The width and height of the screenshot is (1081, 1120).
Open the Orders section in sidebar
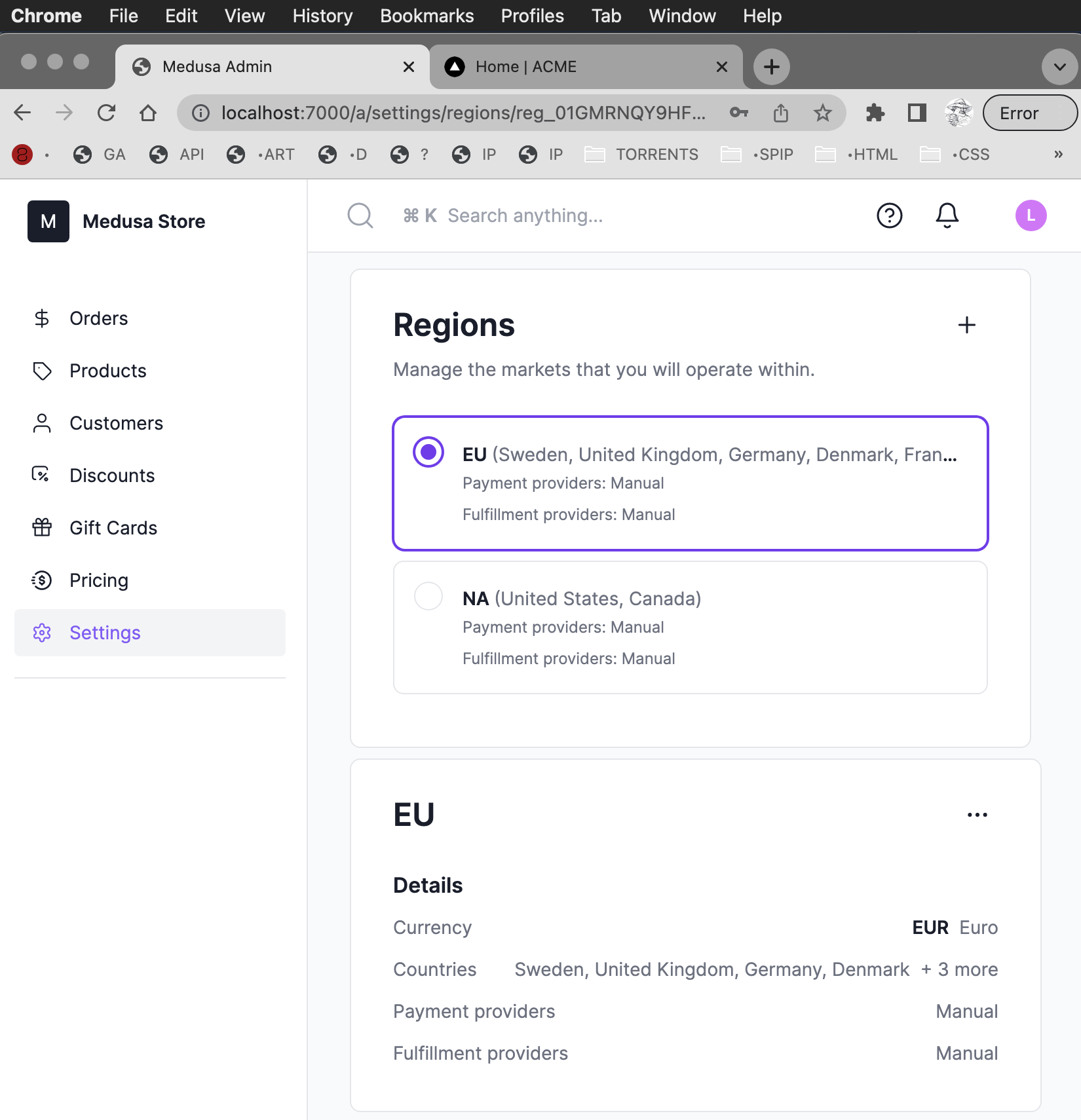98,318
